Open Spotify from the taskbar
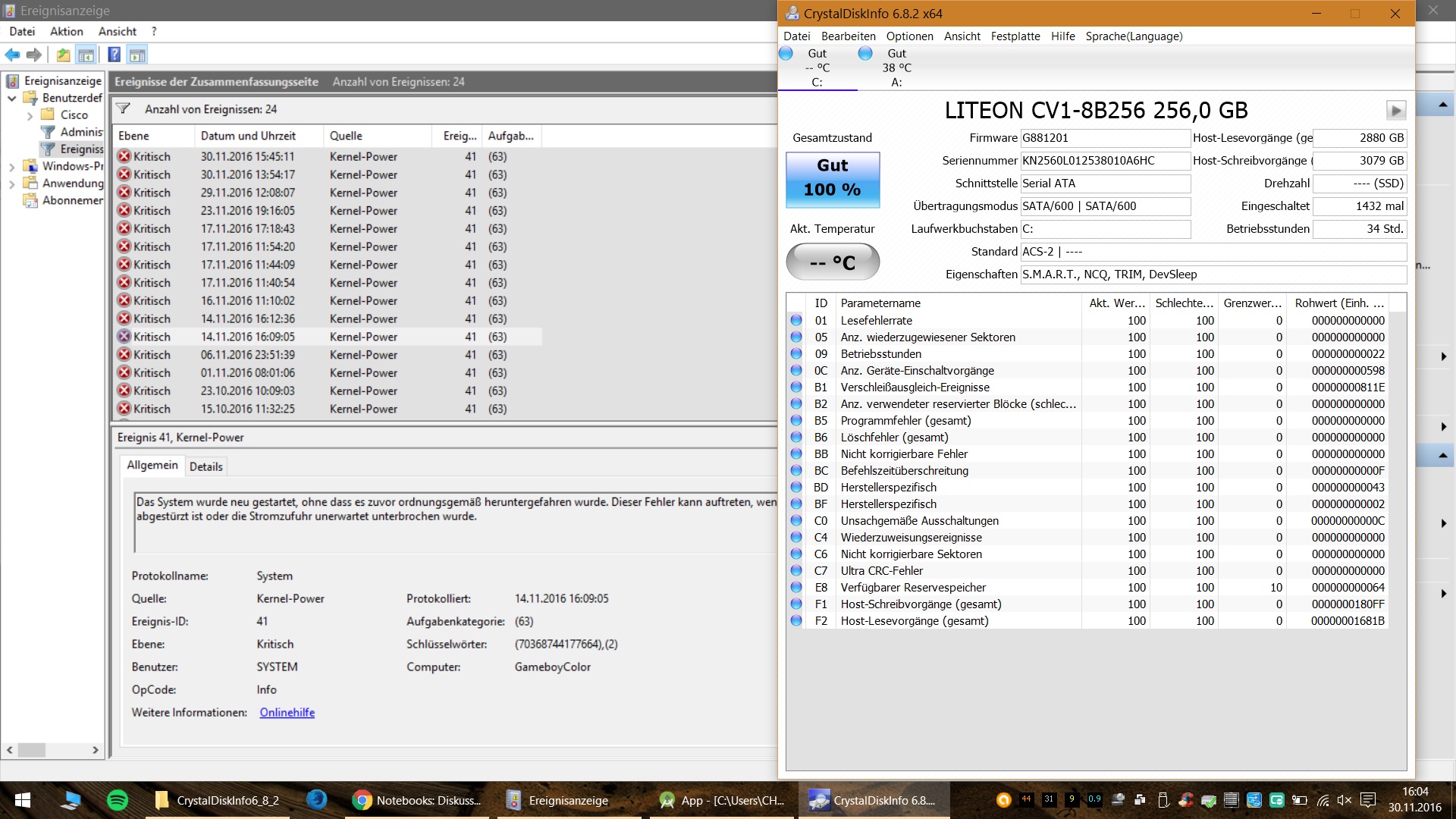1456x819 pixels. [x=118, y=800]
